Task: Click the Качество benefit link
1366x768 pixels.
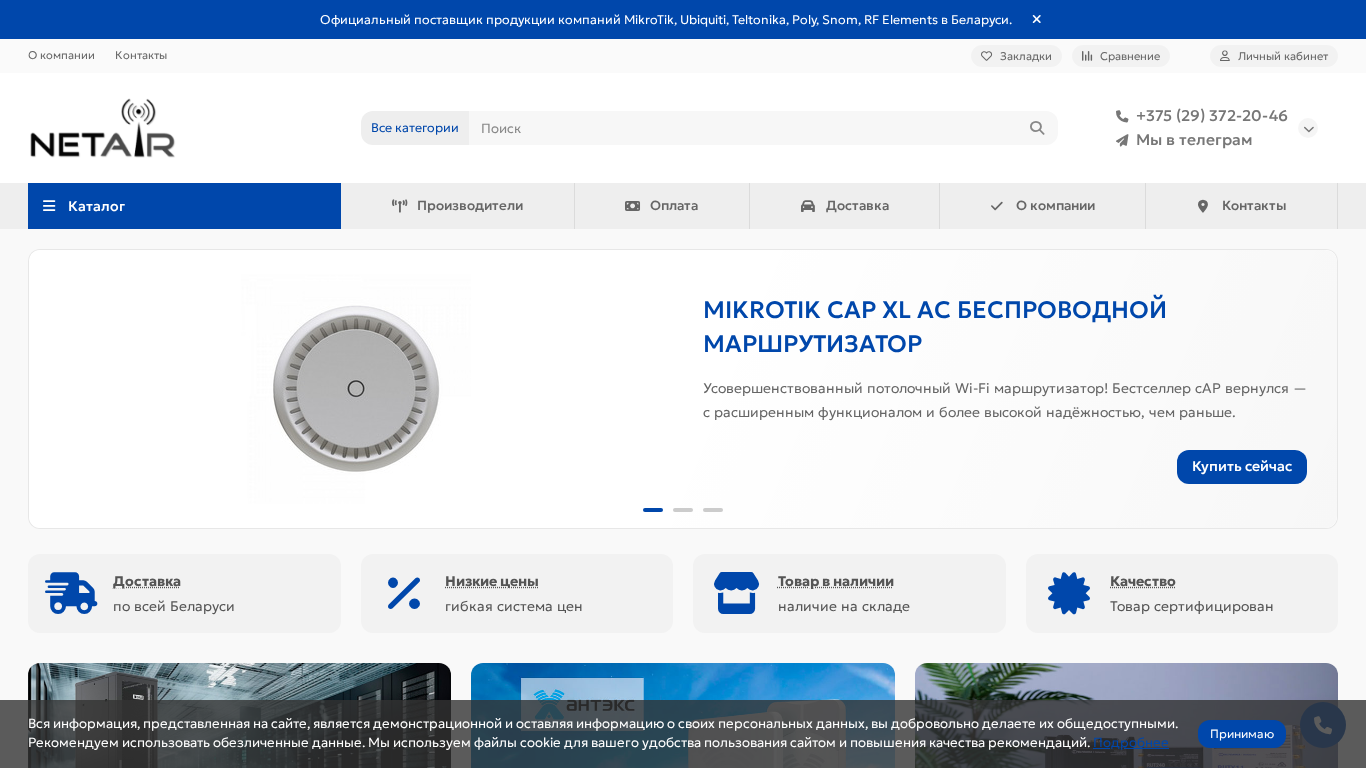Action: coord(1143,581)
